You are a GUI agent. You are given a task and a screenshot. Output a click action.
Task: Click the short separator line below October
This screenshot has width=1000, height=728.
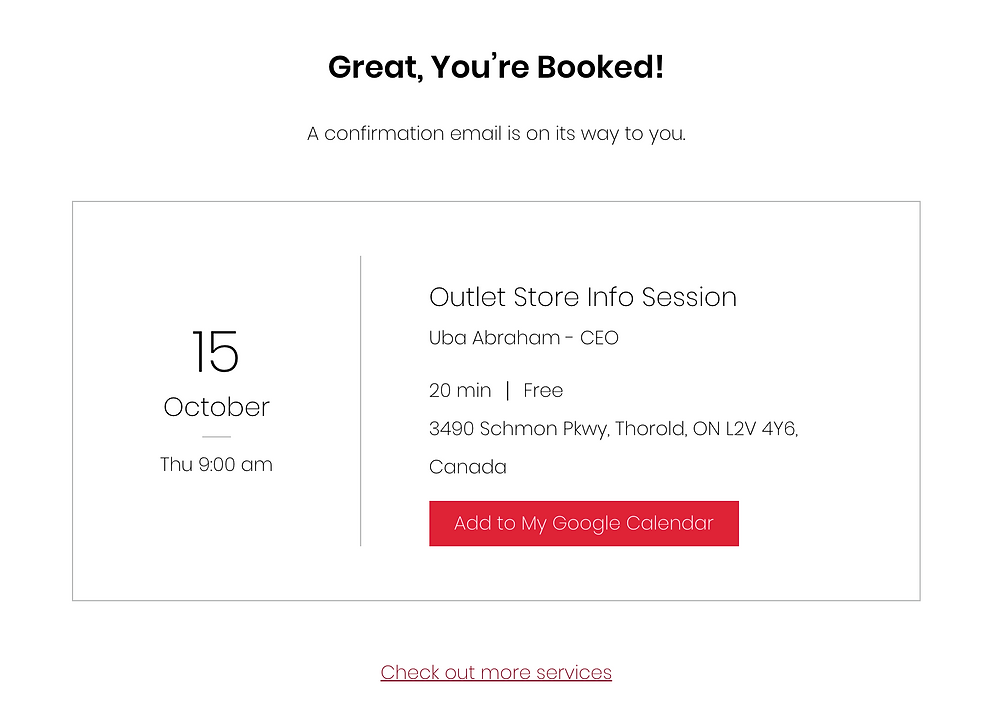pyautogui.click(x=216, y=437)
